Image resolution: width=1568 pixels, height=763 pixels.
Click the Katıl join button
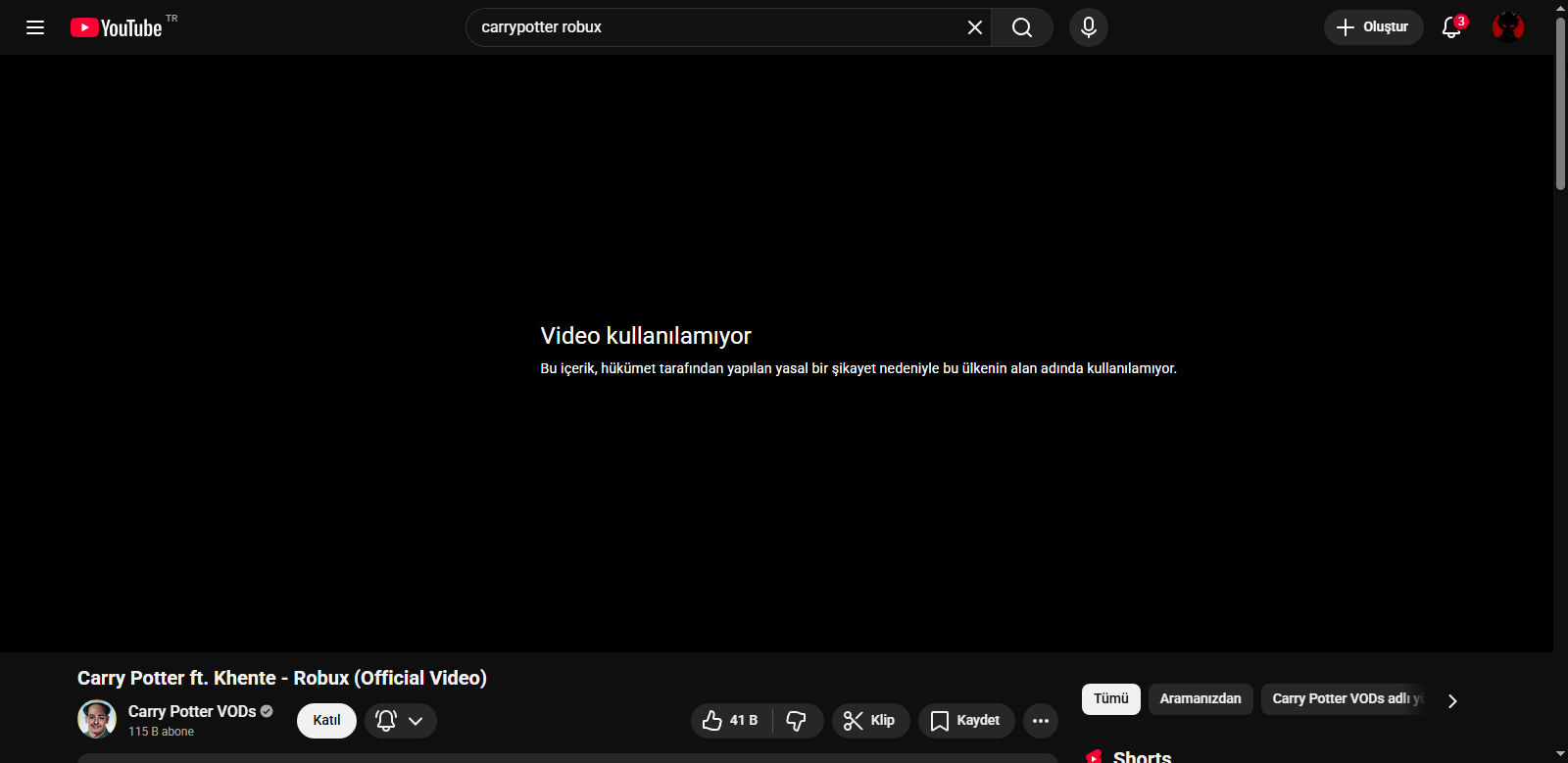coord(326,721)
